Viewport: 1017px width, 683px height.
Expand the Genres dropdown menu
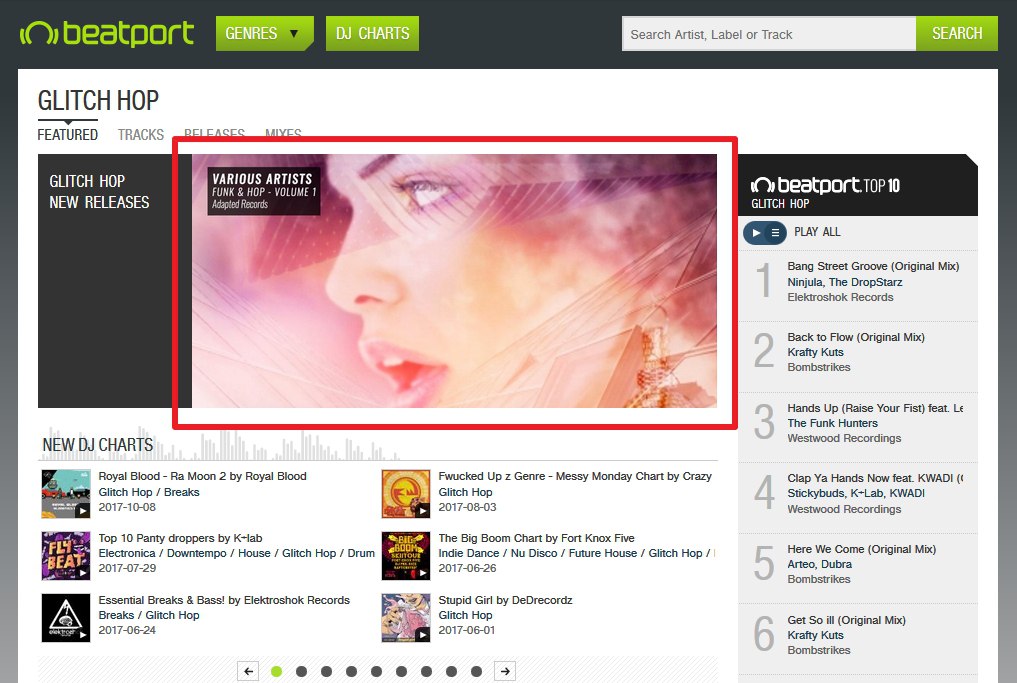(x=264, y=34)
